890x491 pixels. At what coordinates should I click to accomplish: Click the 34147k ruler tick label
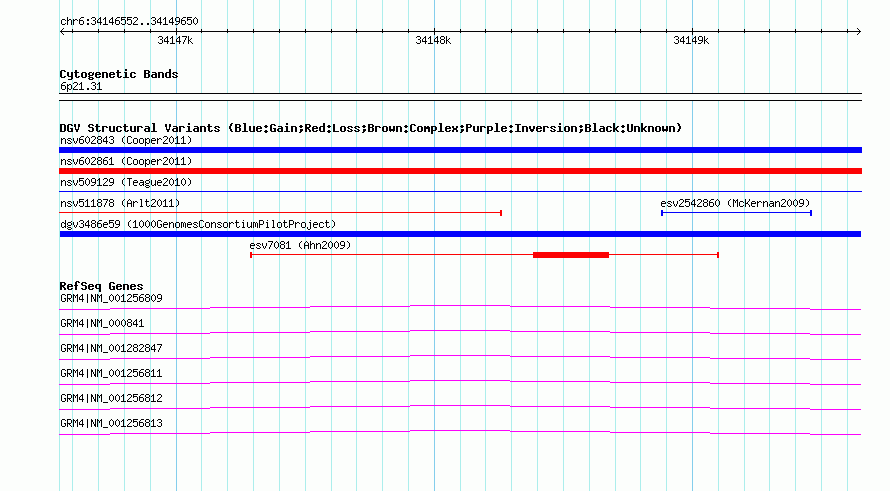(175, 40)
